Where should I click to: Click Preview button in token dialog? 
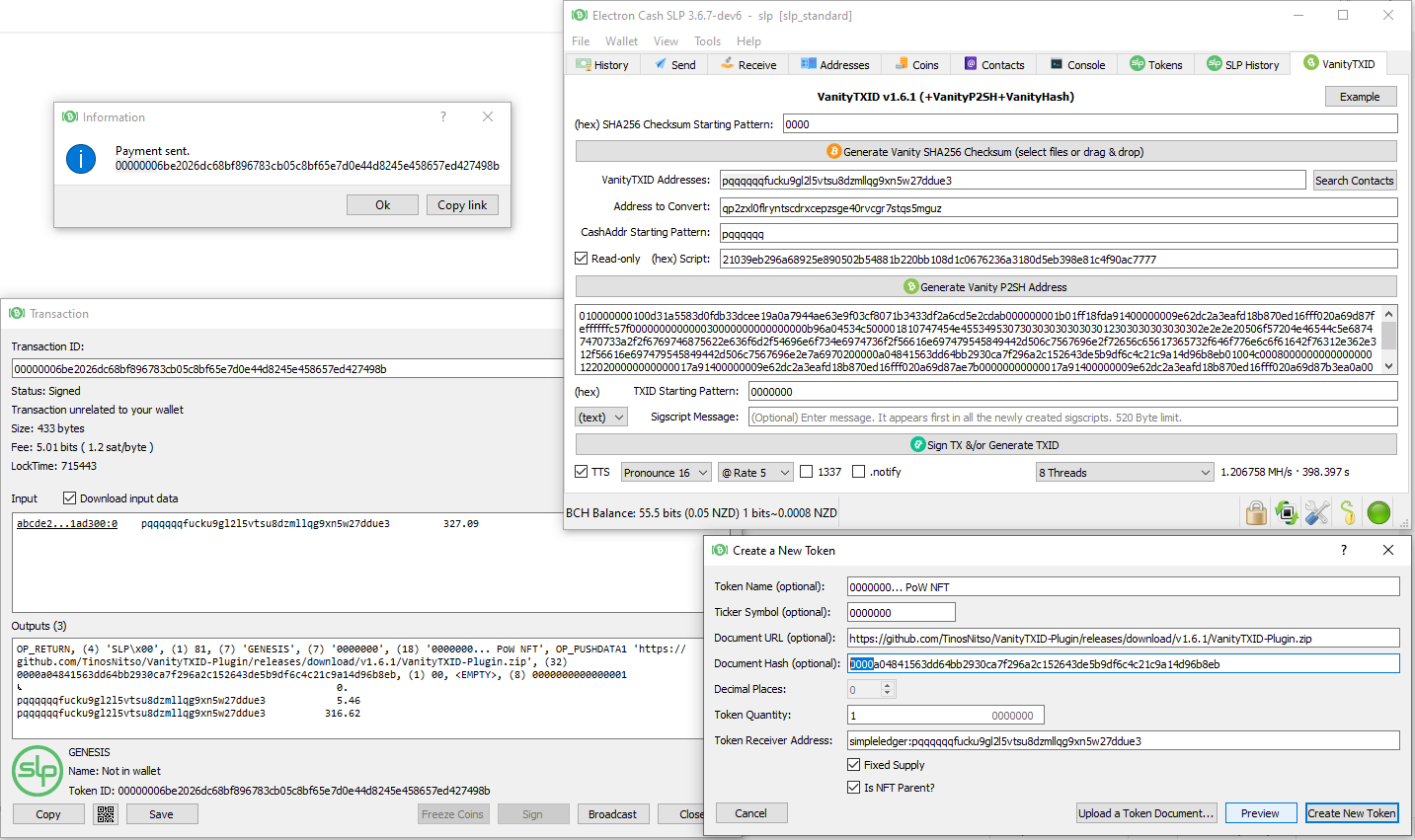coord(1260,812)
